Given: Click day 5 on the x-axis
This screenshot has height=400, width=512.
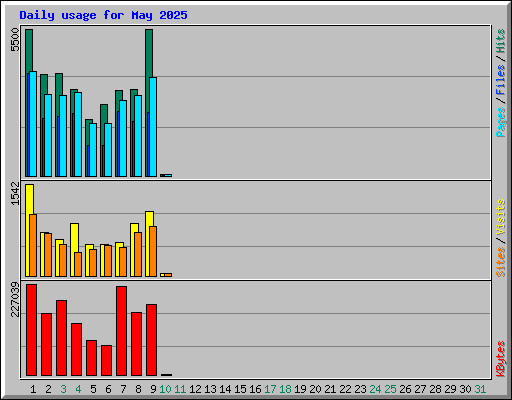Looking at the screenshot, I should (x=93, y=389).
